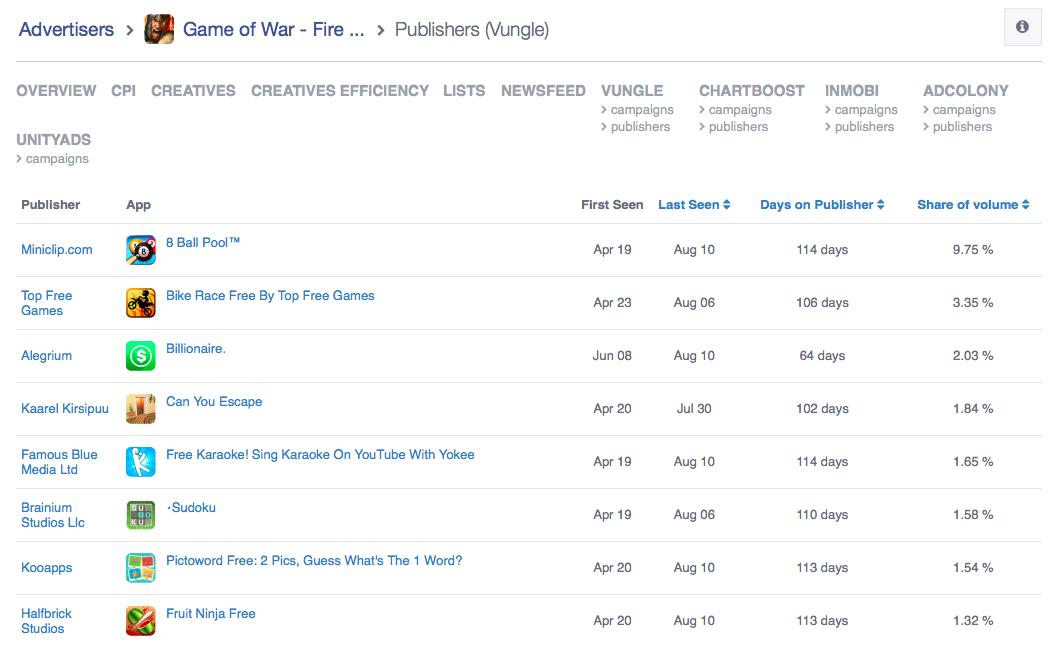Screen dimensions: 1055x645
Task: Go to the Lists tab
Action: pyautogui.click(x=464, y=91)
